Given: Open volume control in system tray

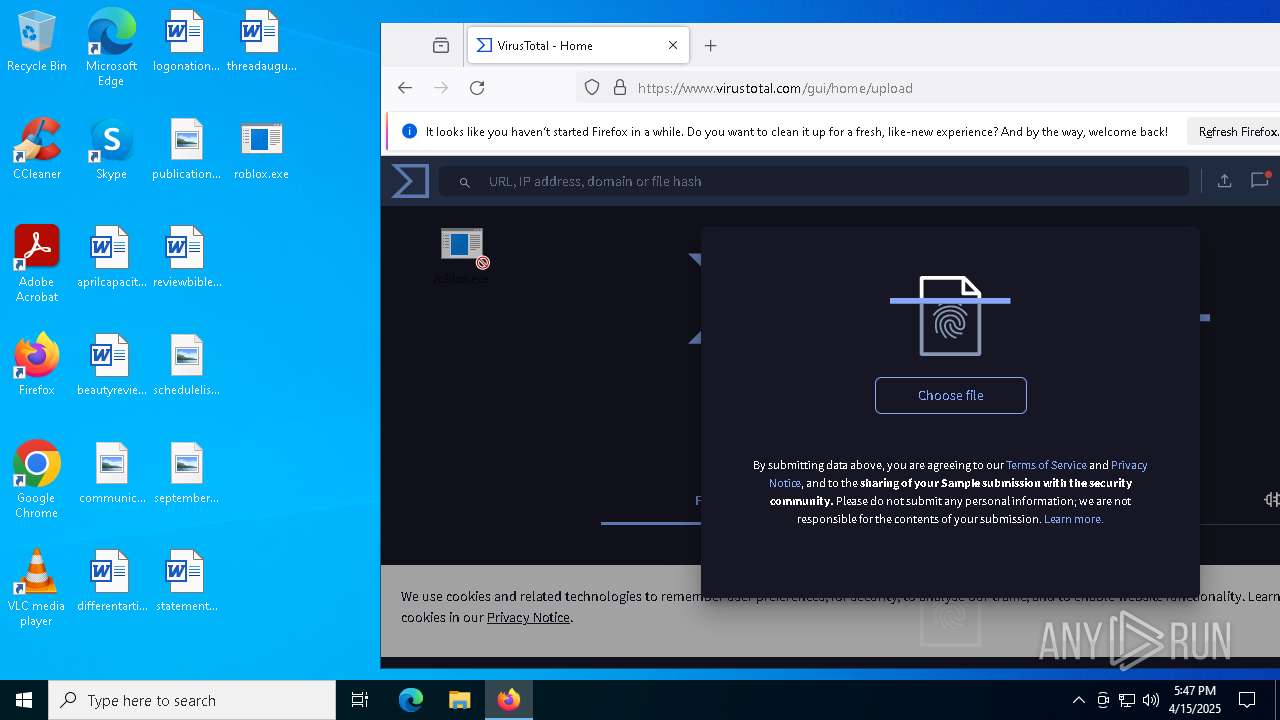Looking at the screenshot, I should pyautogui.click(x=1151, y=700).
